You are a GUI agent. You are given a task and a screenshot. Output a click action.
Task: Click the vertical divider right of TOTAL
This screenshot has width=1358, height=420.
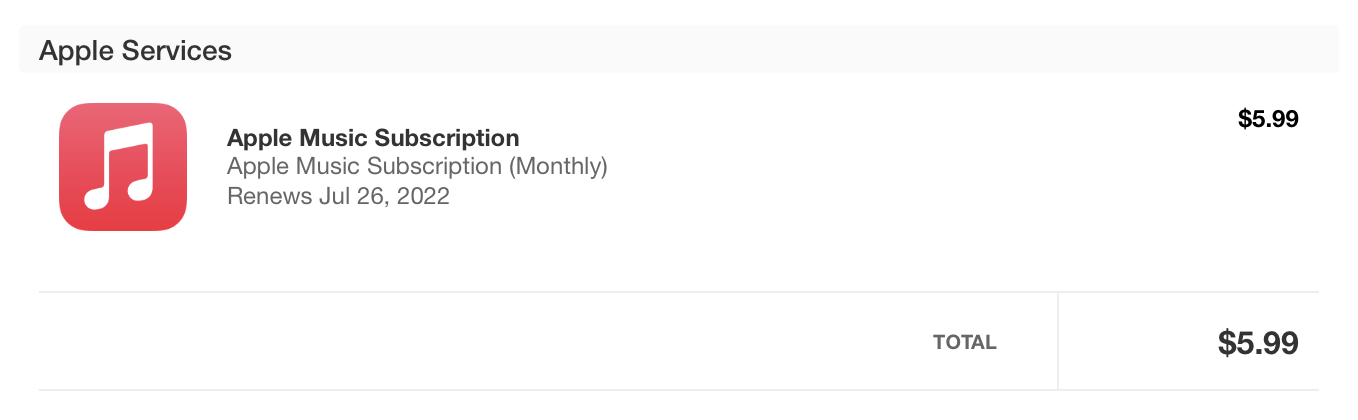1057,341
